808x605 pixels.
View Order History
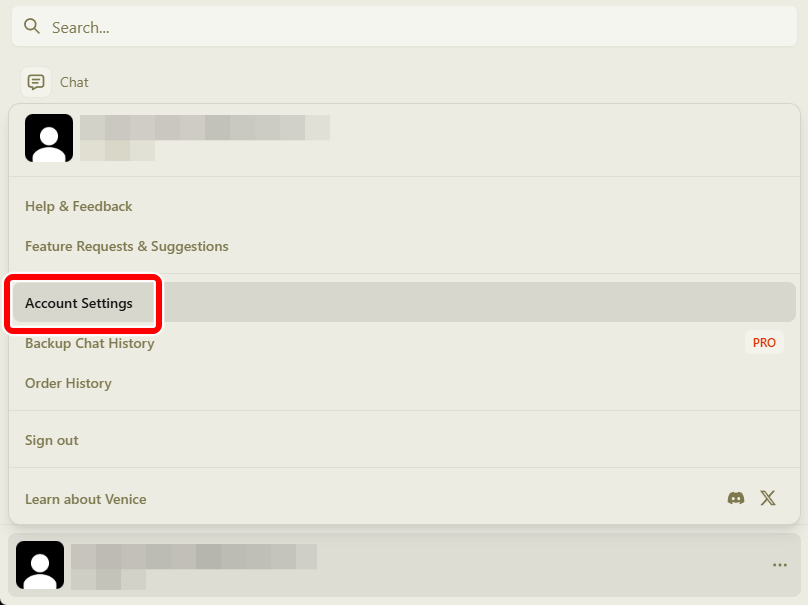pos(68,383)
